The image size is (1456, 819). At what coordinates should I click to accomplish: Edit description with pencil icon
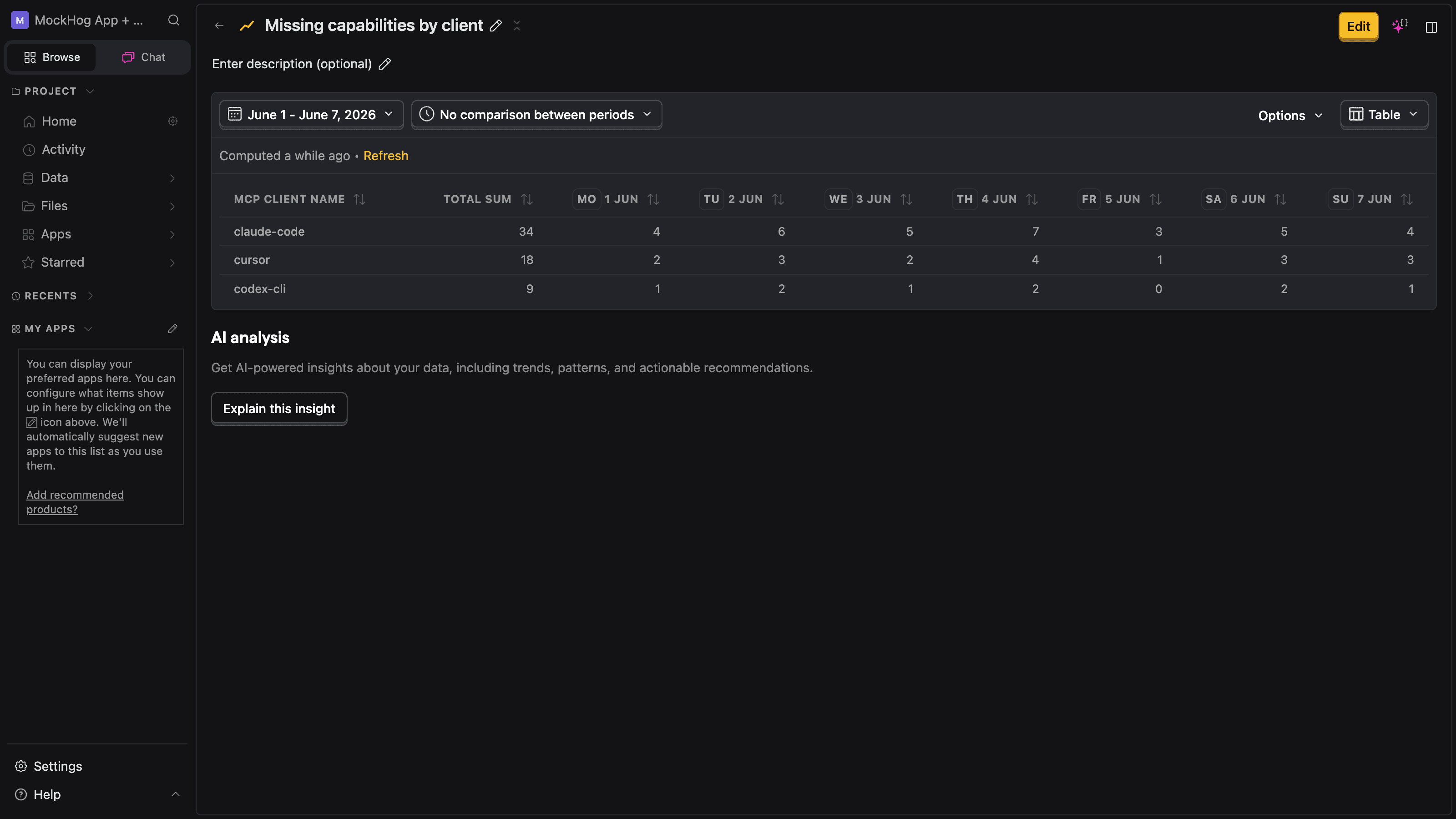tap(385, 64)
